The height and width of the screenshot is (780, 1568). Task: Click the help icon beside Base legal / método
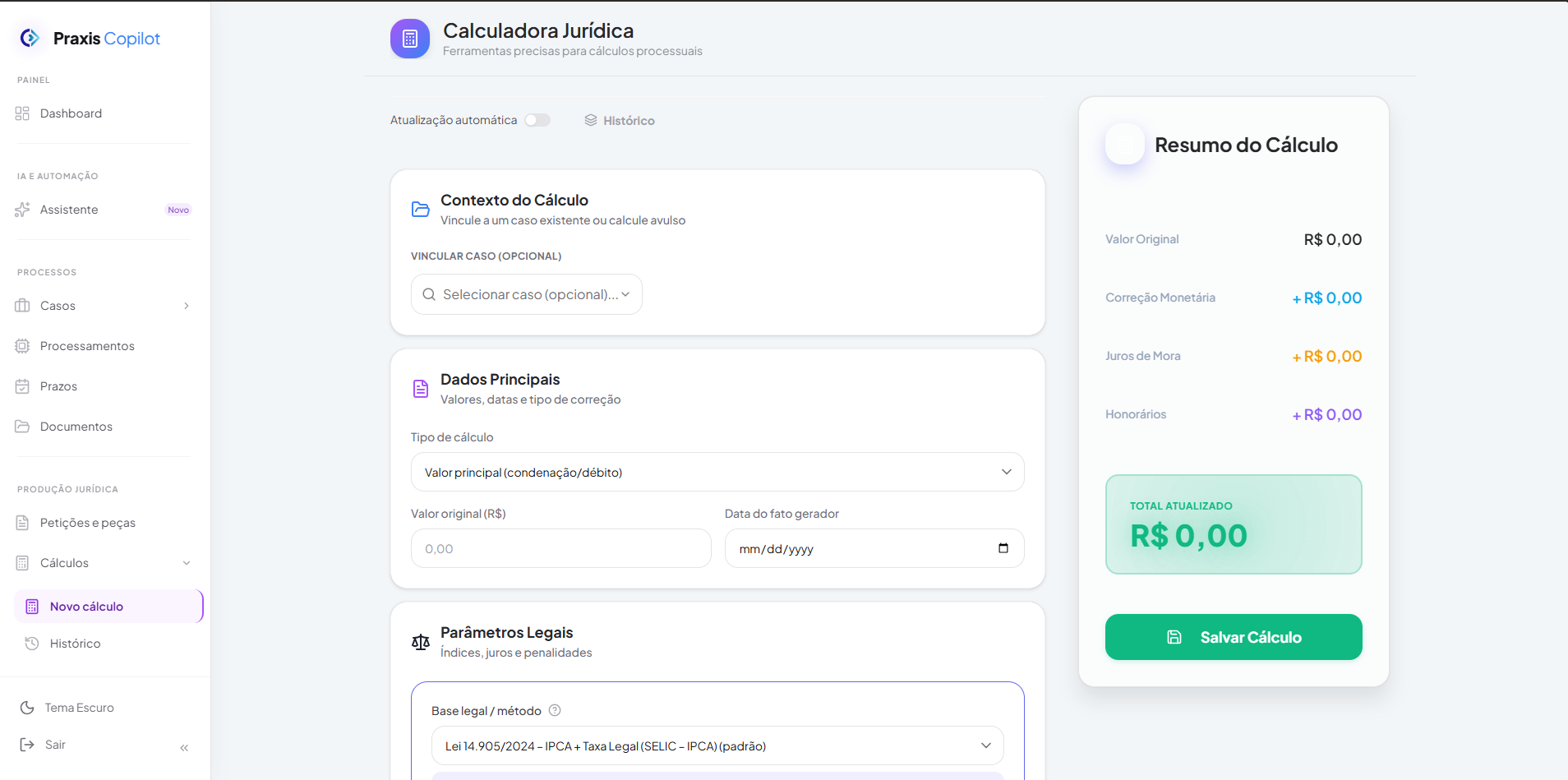click(x=555, y=710)
